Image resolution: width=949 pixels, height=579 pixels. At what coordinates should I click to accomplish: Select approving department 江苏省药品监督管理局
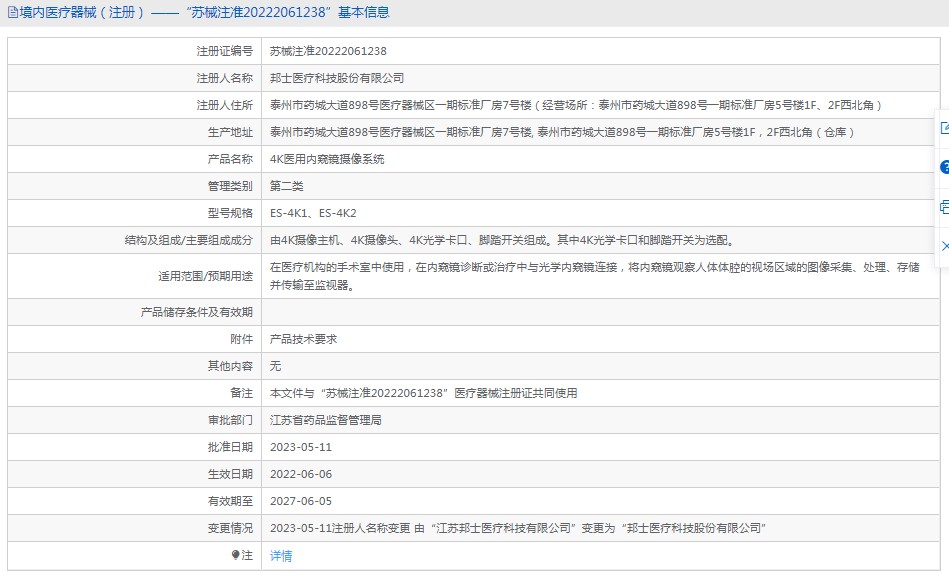tap(326, 420)
